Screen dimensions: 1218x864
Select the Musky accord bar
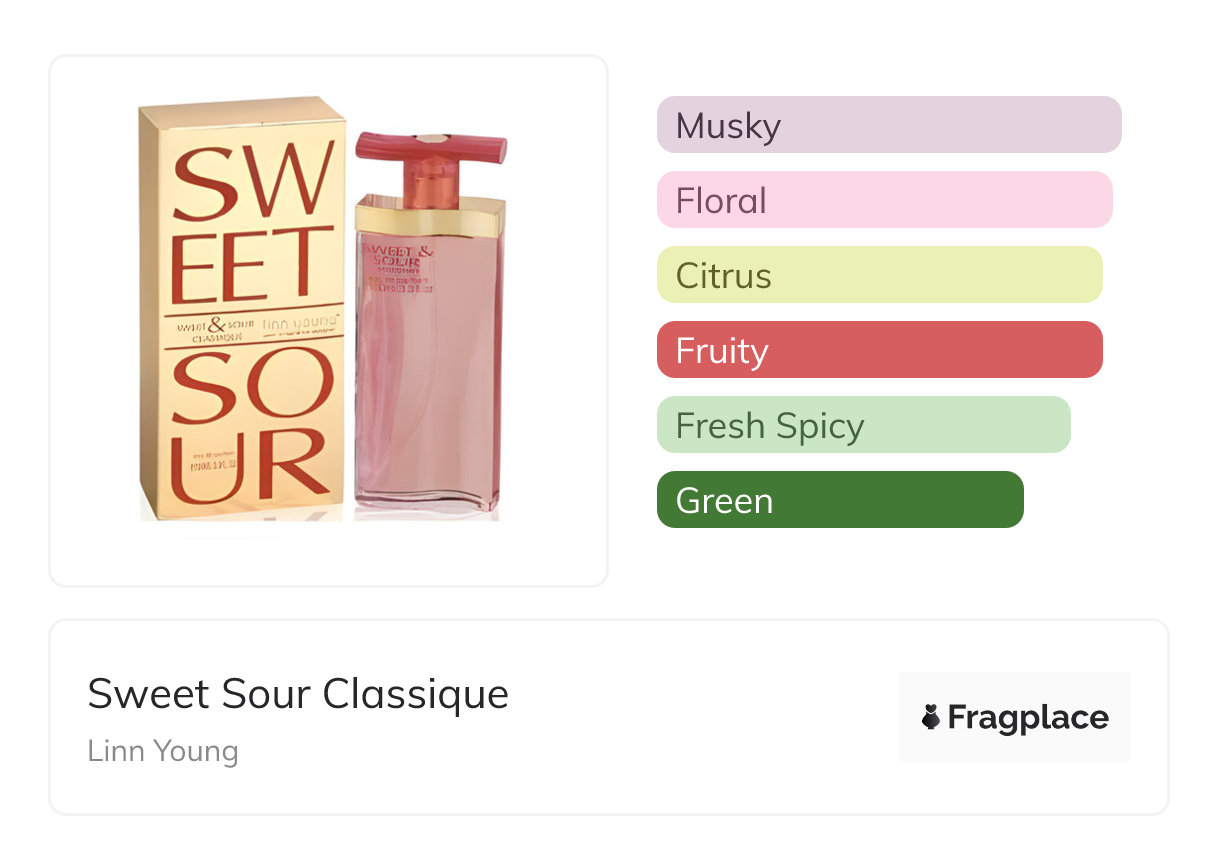889,125
